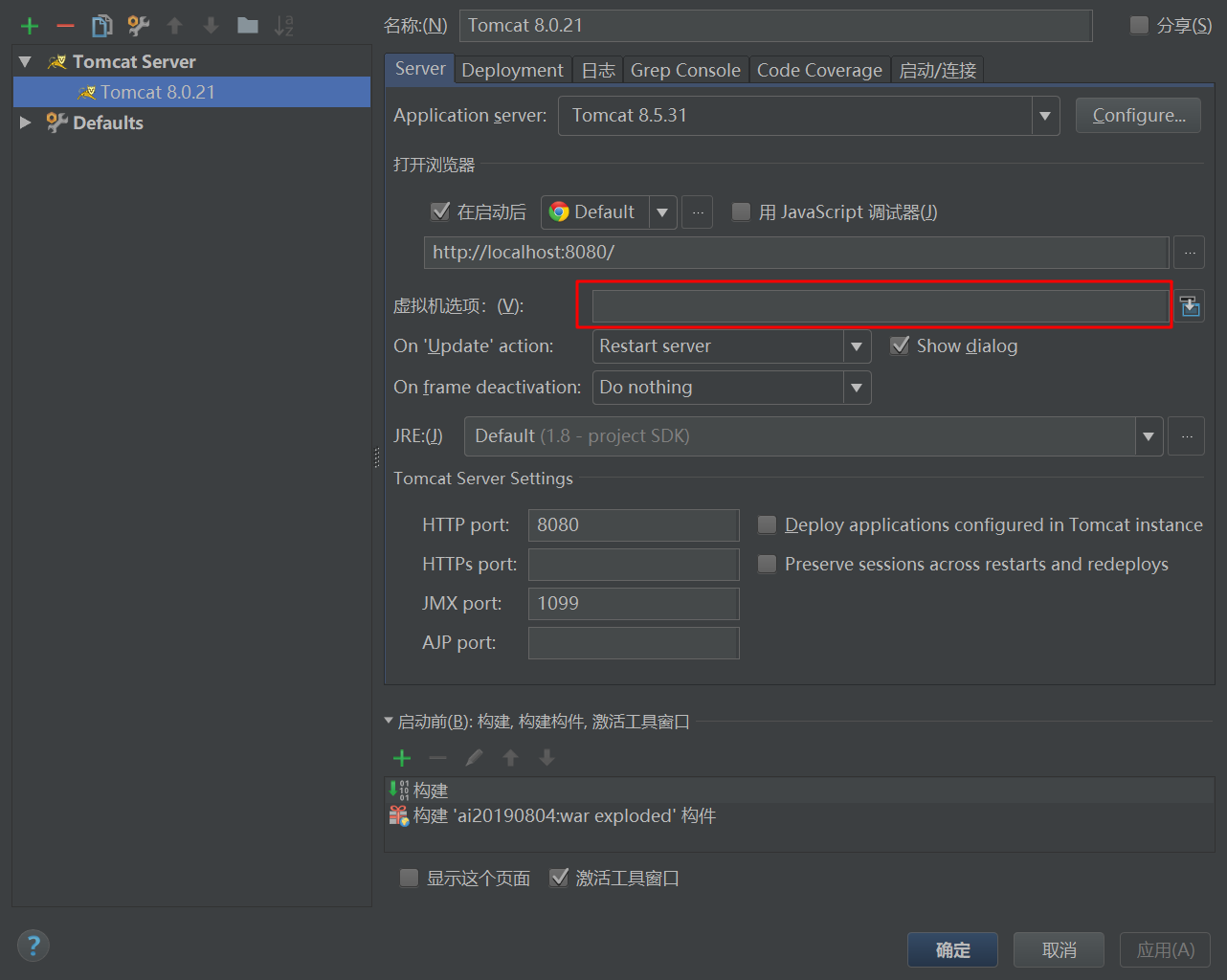Sort configurations alphabetically
Viewport: 1227px width, 980px height.
(x=284, y=26)
